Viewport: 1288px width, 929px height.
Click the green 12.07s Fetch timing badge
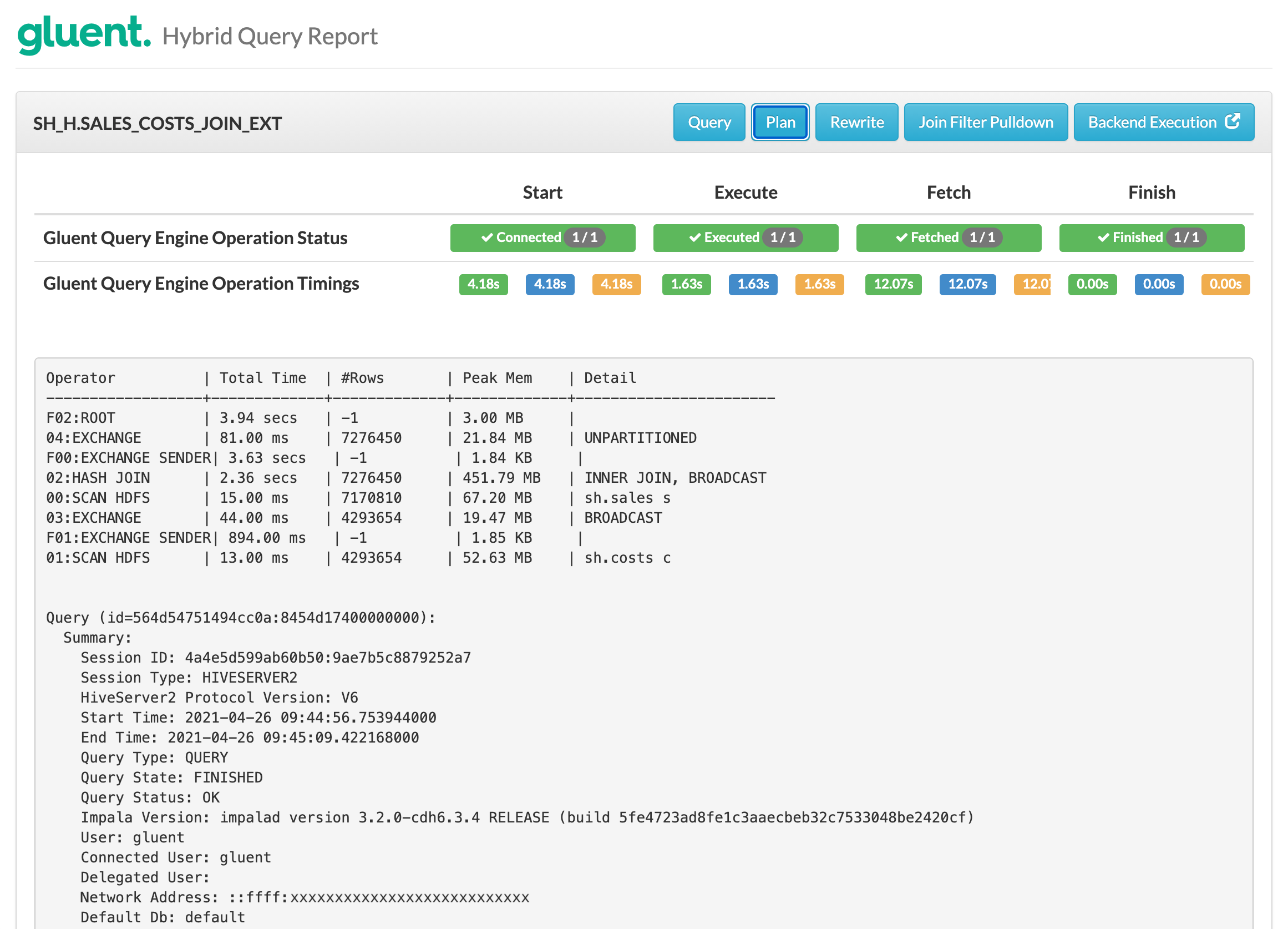tap(893, 284)
